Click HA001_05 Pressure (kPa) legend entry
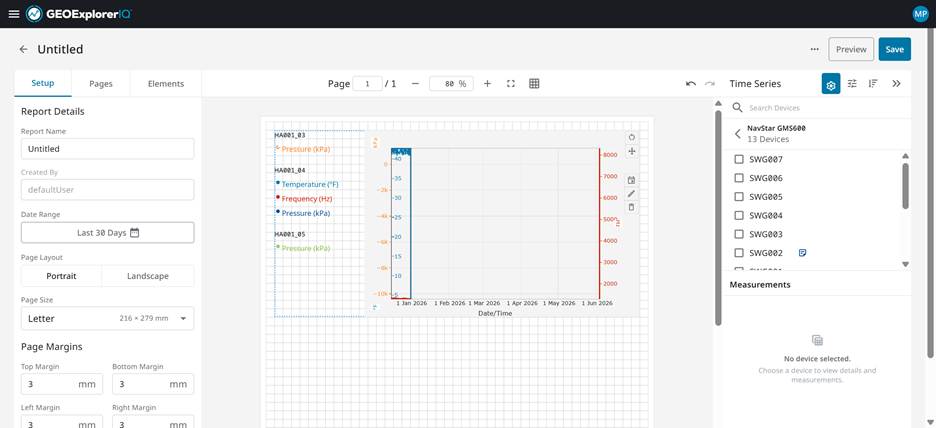936x428 pixels. point(306,248)
